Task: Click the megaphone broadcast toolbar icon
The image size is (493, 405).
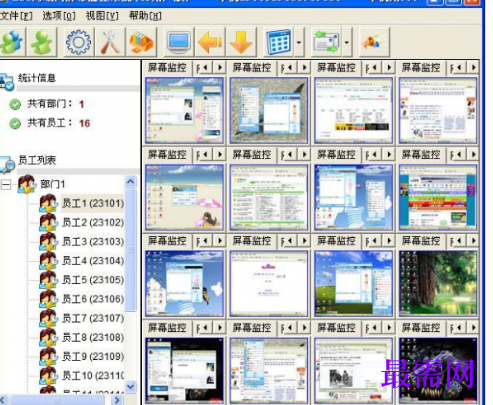Action: 374,42
